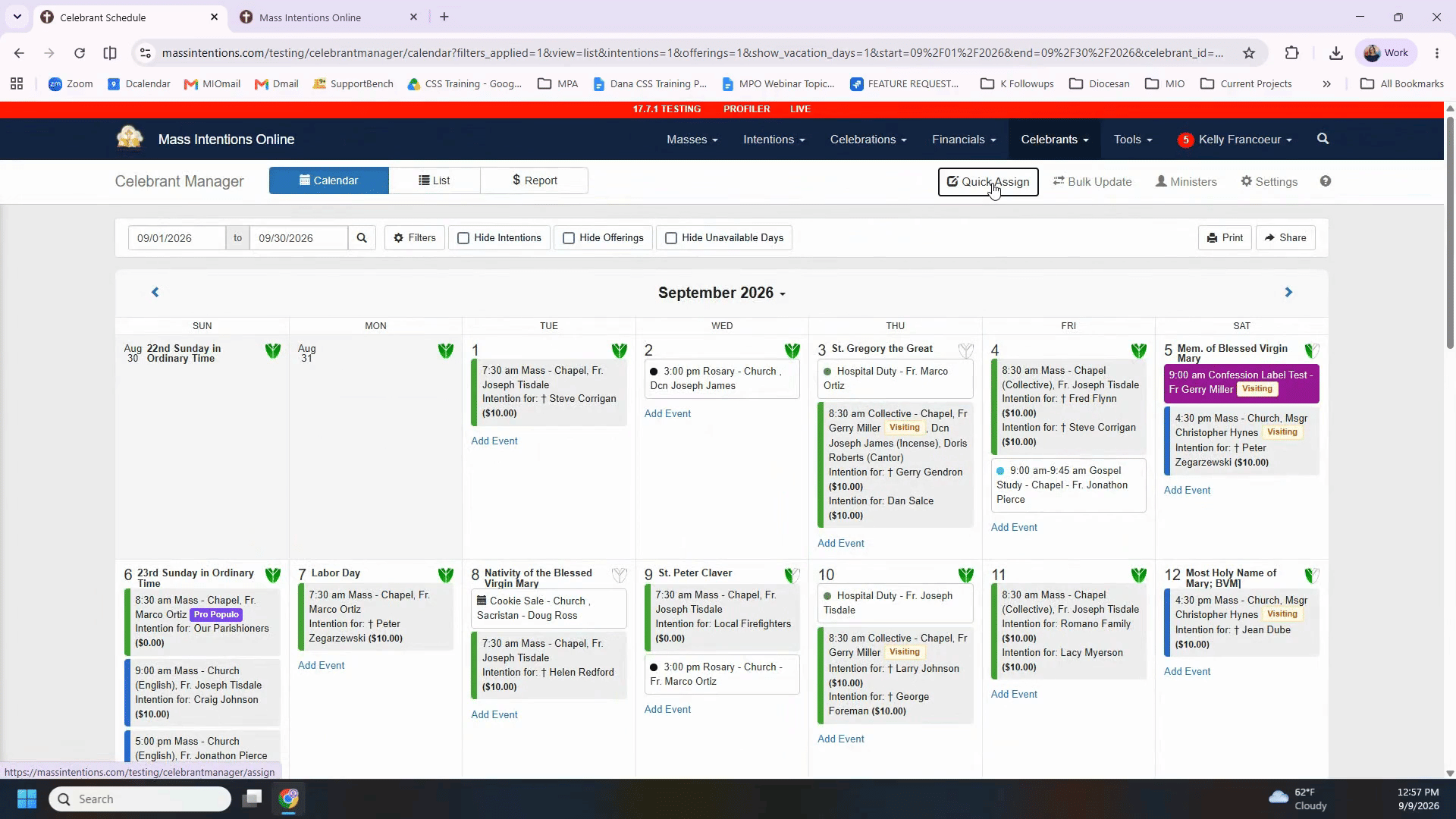This screenshot has height=819, width=1456.
Task: Click vestment icon on Aug 30 cell
Action: (273, 350)
